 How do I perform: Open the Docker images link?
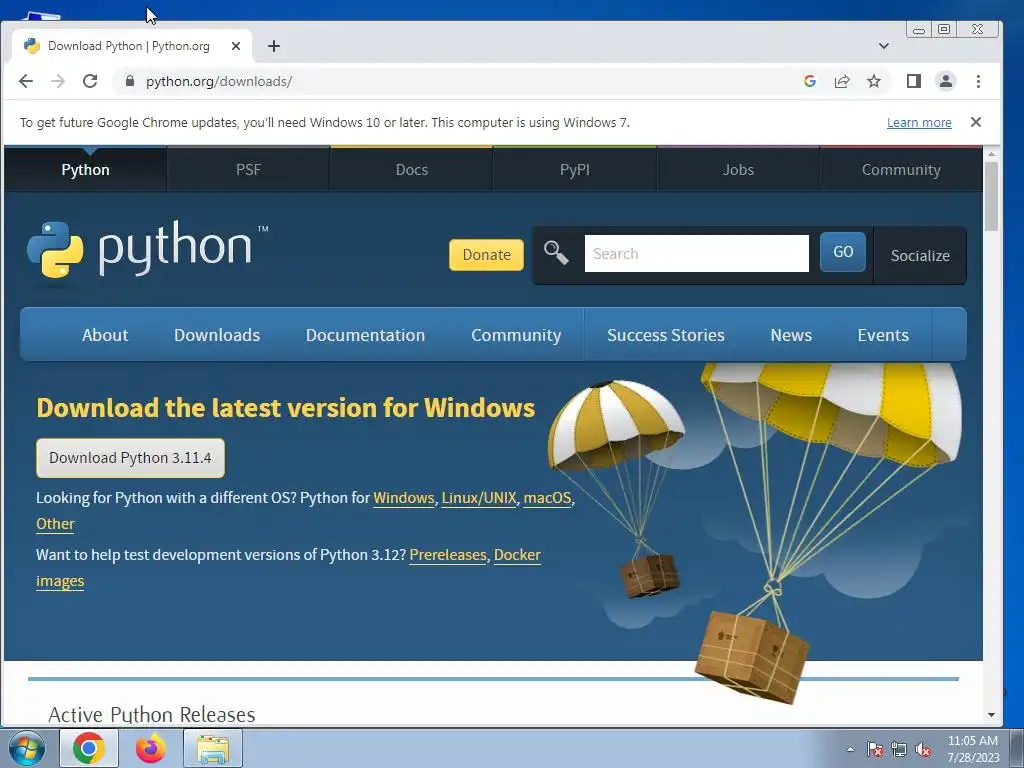(x=517, y=554)
